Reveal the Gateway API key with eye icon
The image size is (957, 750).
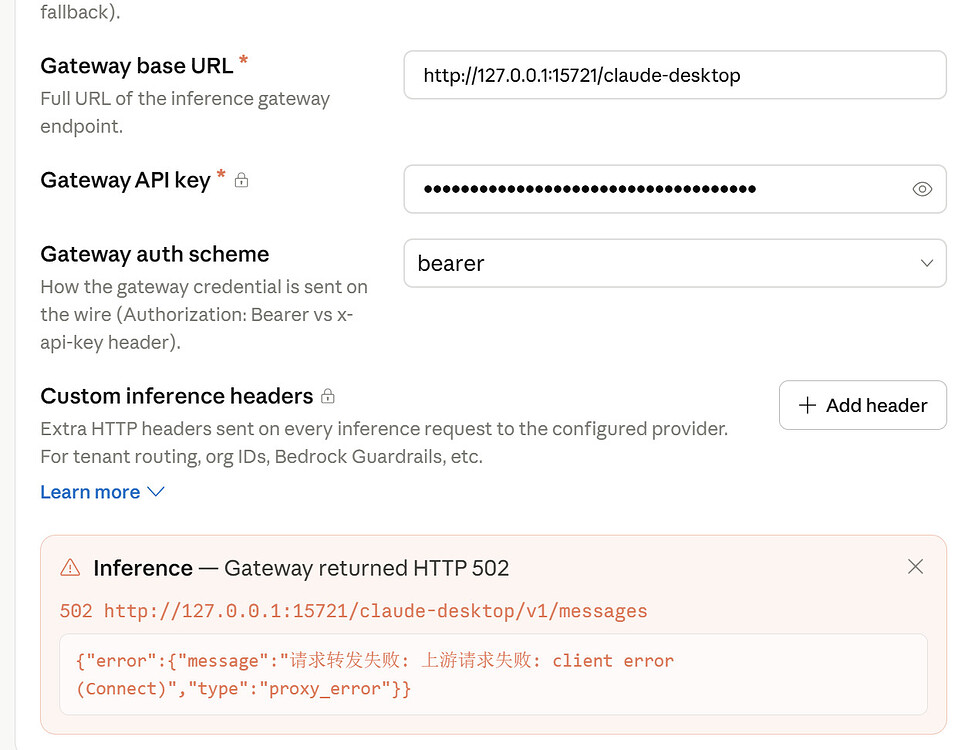pyautogui.click(x=922, y=189)
